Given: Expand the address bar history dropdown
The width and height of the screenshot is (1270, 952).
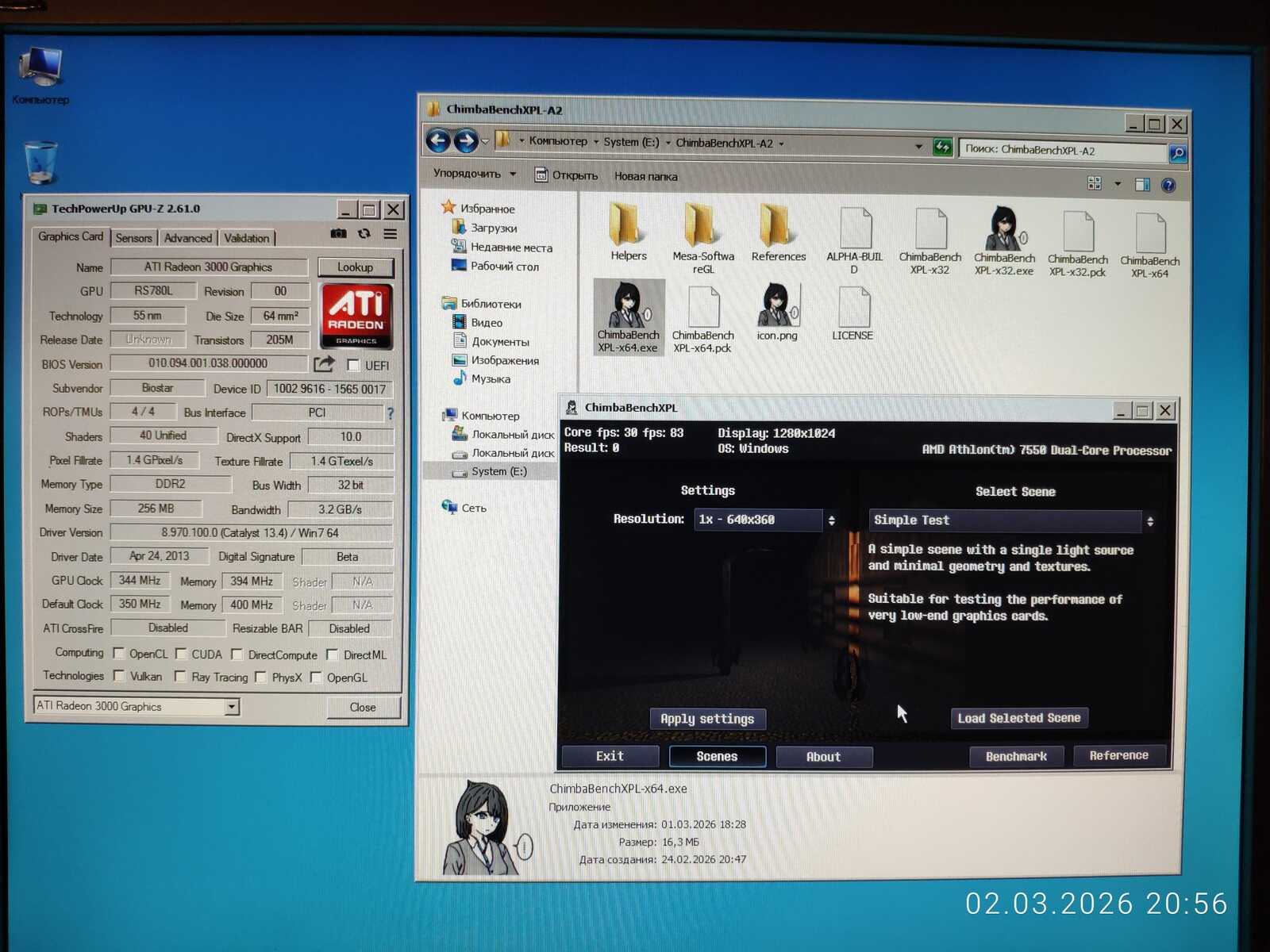Looking at the screenshot, I should [919, 147].
